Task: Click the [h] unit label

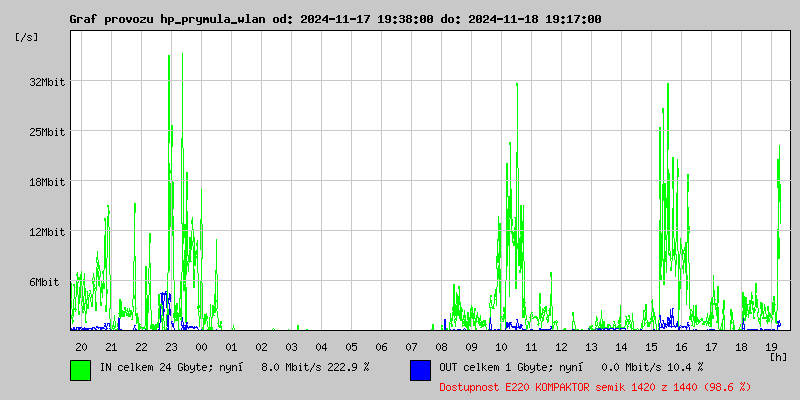Action: tap(778, 356)
